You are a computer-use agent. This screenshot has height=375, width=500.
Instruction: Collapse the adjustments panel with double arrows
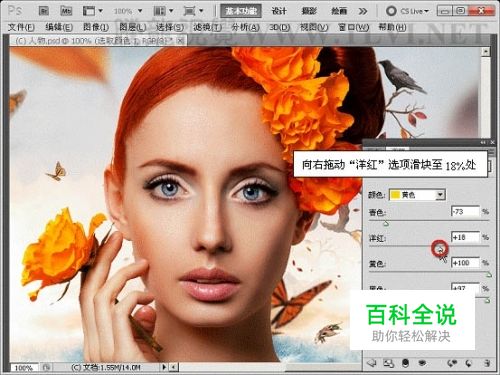coord(483,143)
